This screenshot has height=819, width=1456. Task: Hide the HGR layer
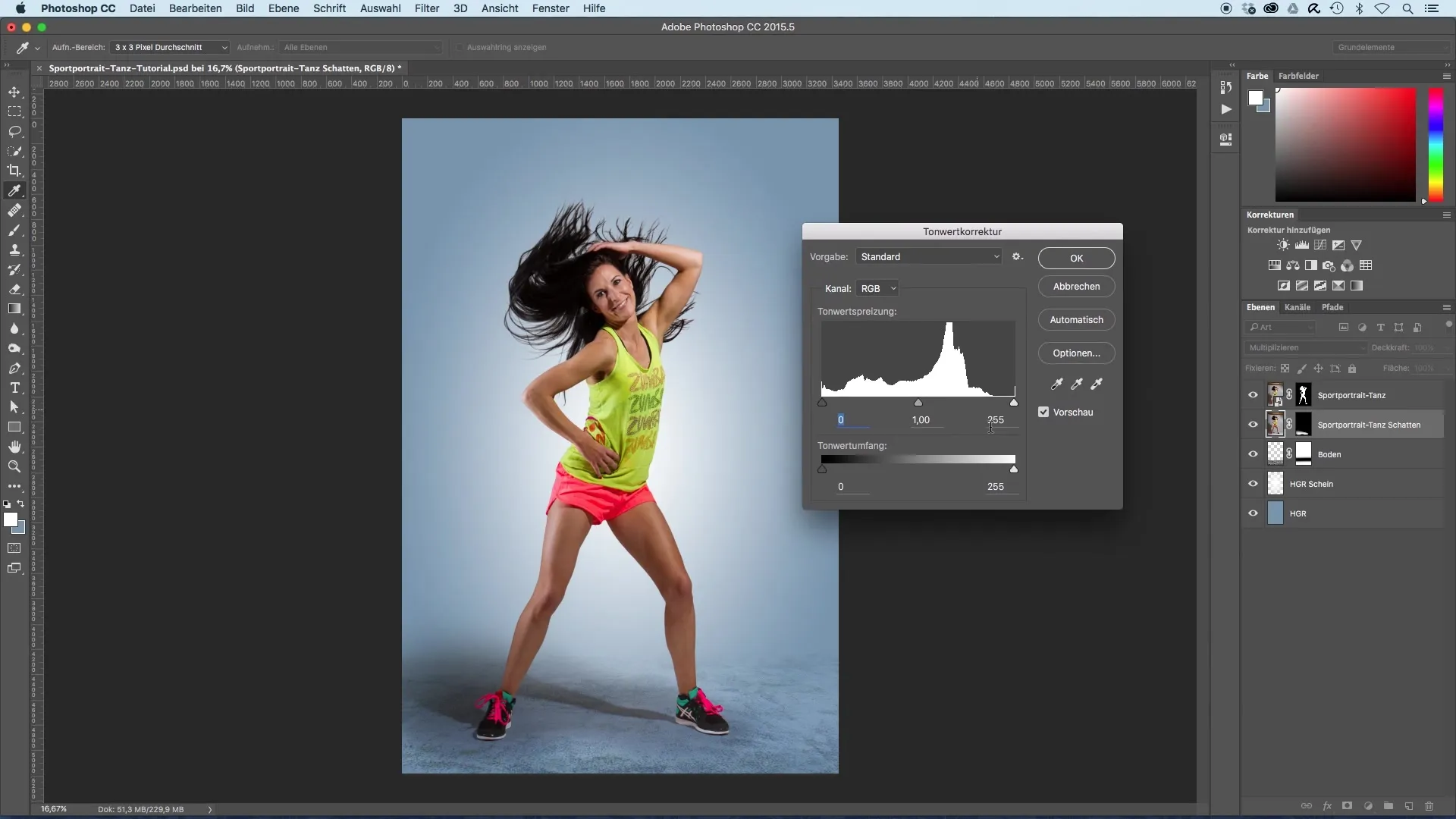coord(1253,513)
